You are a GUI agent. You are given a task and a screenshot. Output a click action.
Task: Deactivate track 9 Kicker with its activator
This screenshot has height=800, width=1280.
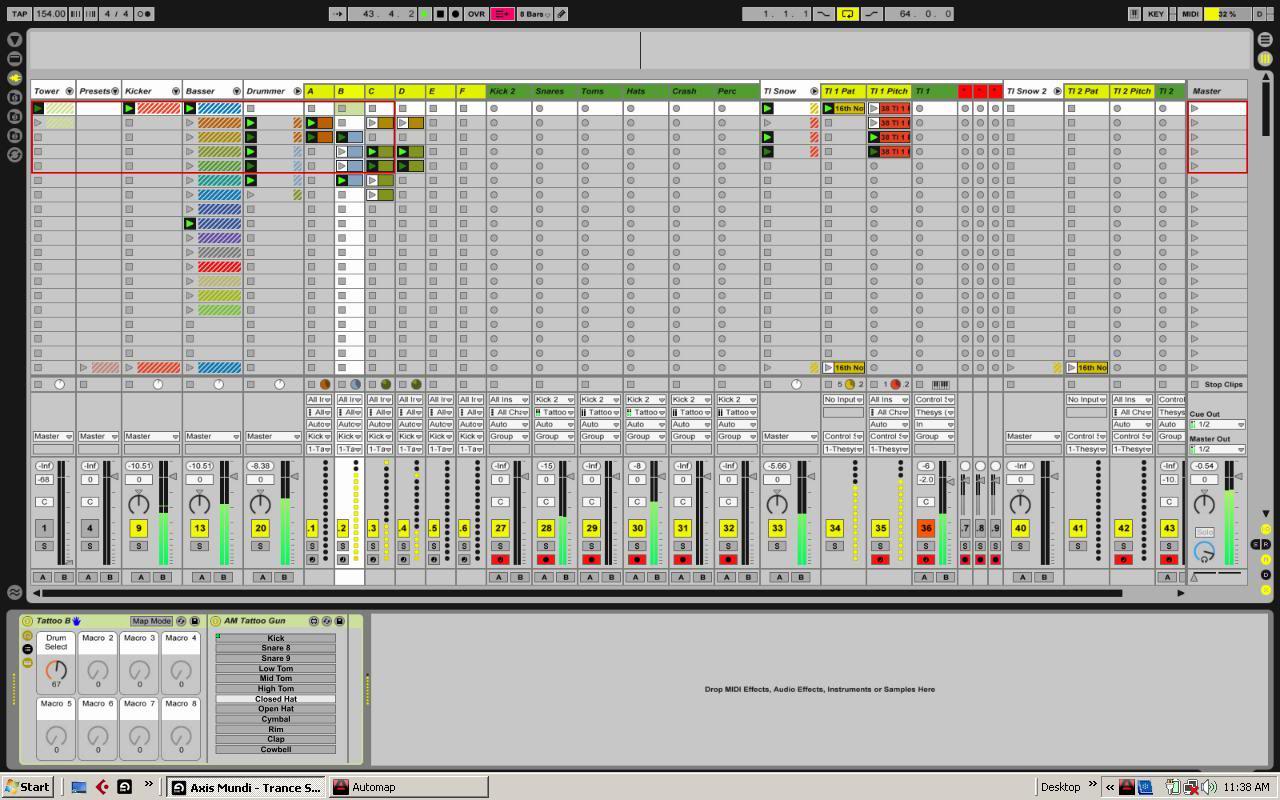[x=139, y=528]
